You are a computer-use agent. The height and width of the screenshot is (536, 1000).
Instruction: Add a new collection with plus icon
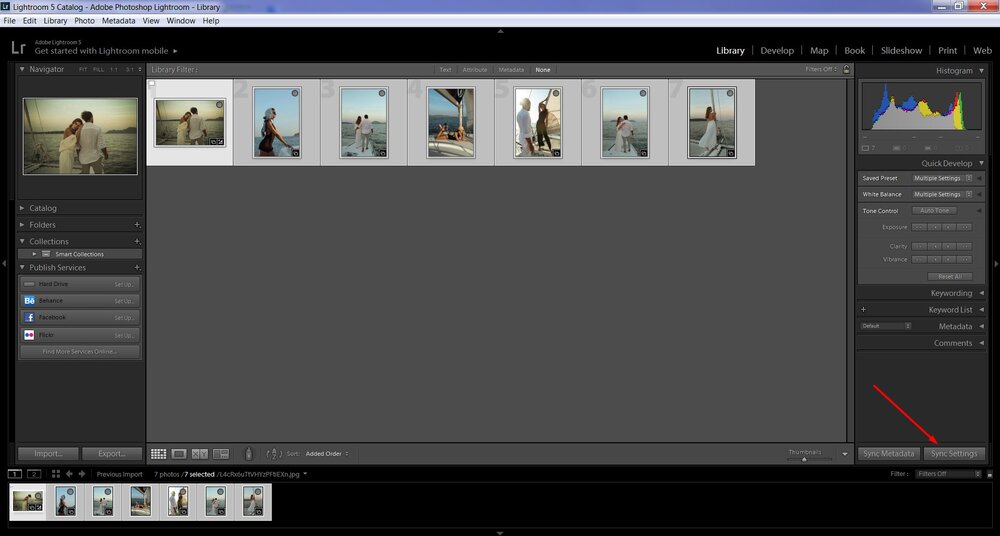pos(137,242)
